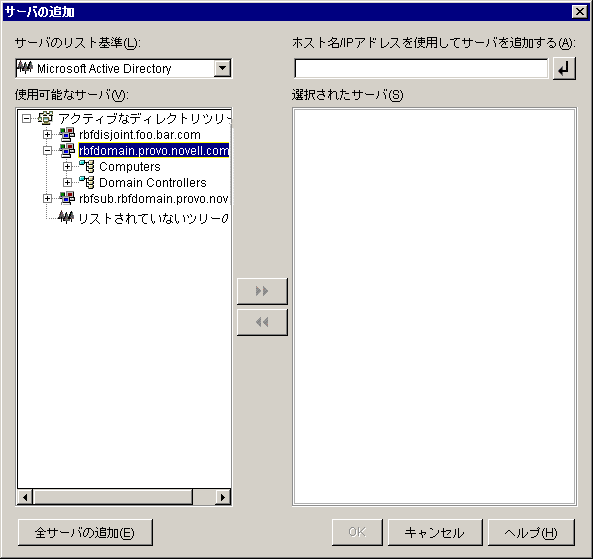Select the rbfdomain.provo.novell.com entry
Screen dimensions: 593x559
click(154, 151)
